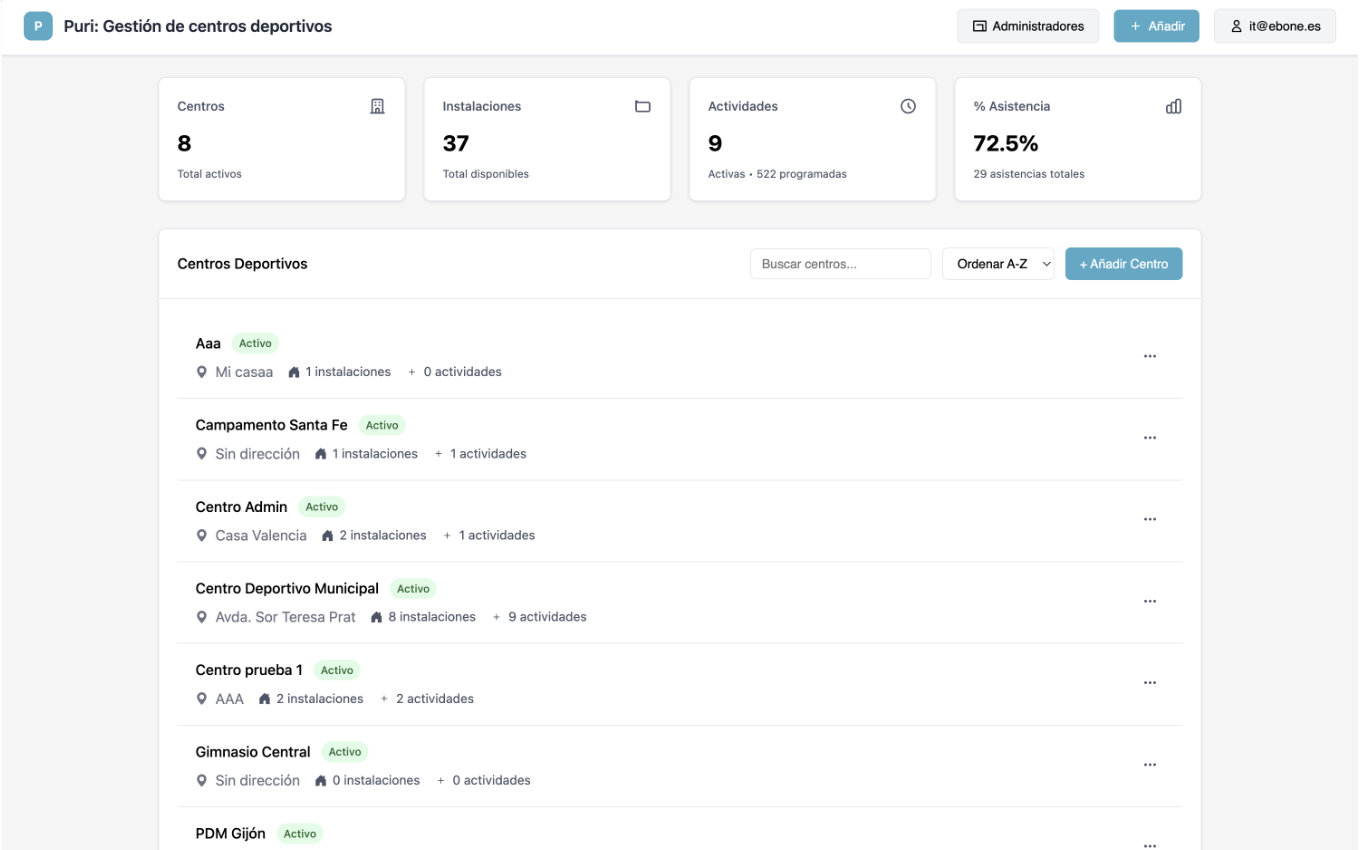Expand options menu for Gimnasio Central
This screenshot has height=850, width=1360.
pos(1149,765)
